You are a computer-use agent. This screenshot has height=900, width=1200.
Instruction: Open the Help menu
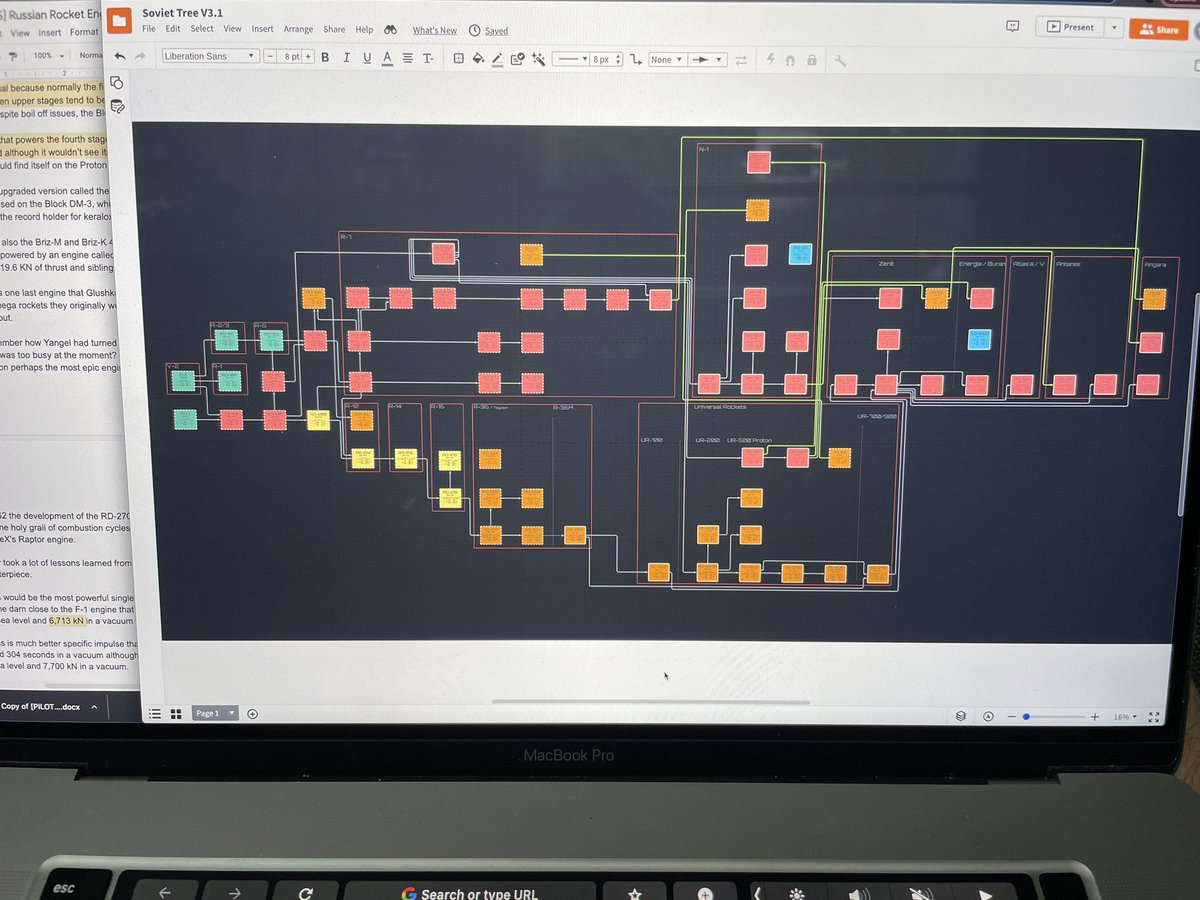tap(364, 29)
